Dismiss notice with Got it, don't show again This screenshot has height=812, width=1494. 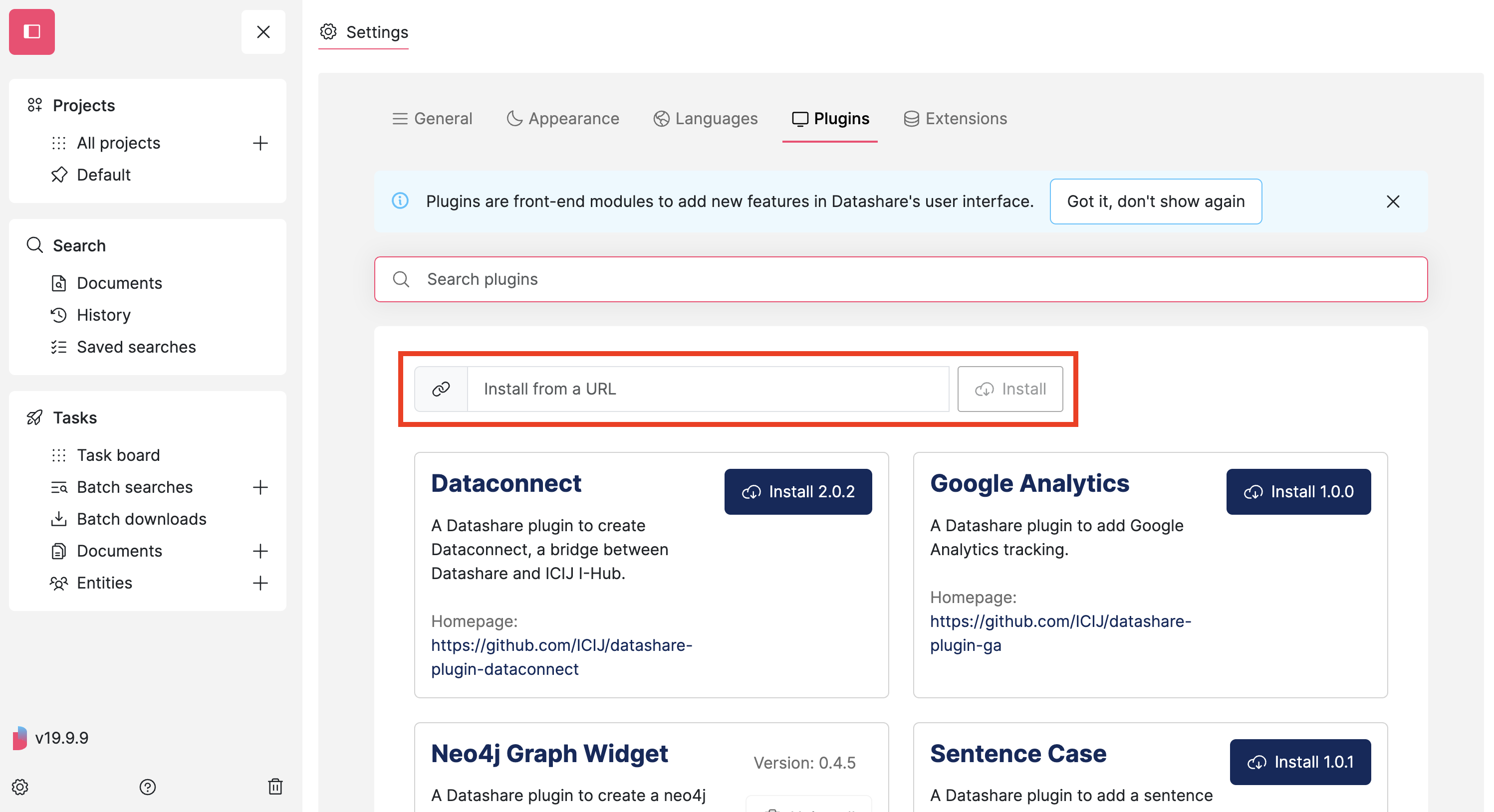(1155, 201)
